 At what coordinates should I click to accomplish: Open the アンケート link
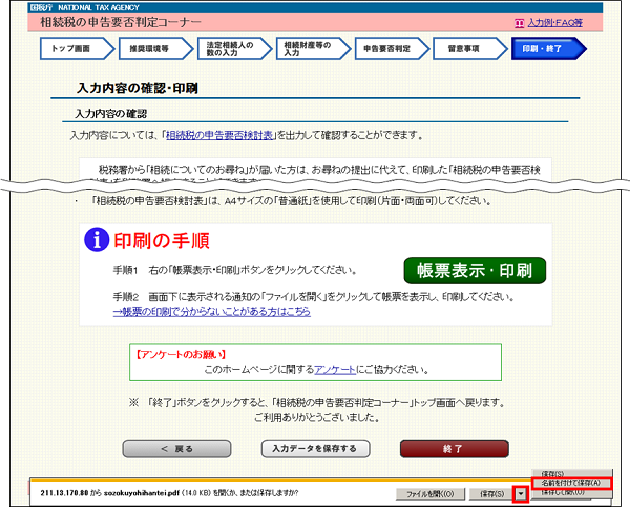(335, 370)
